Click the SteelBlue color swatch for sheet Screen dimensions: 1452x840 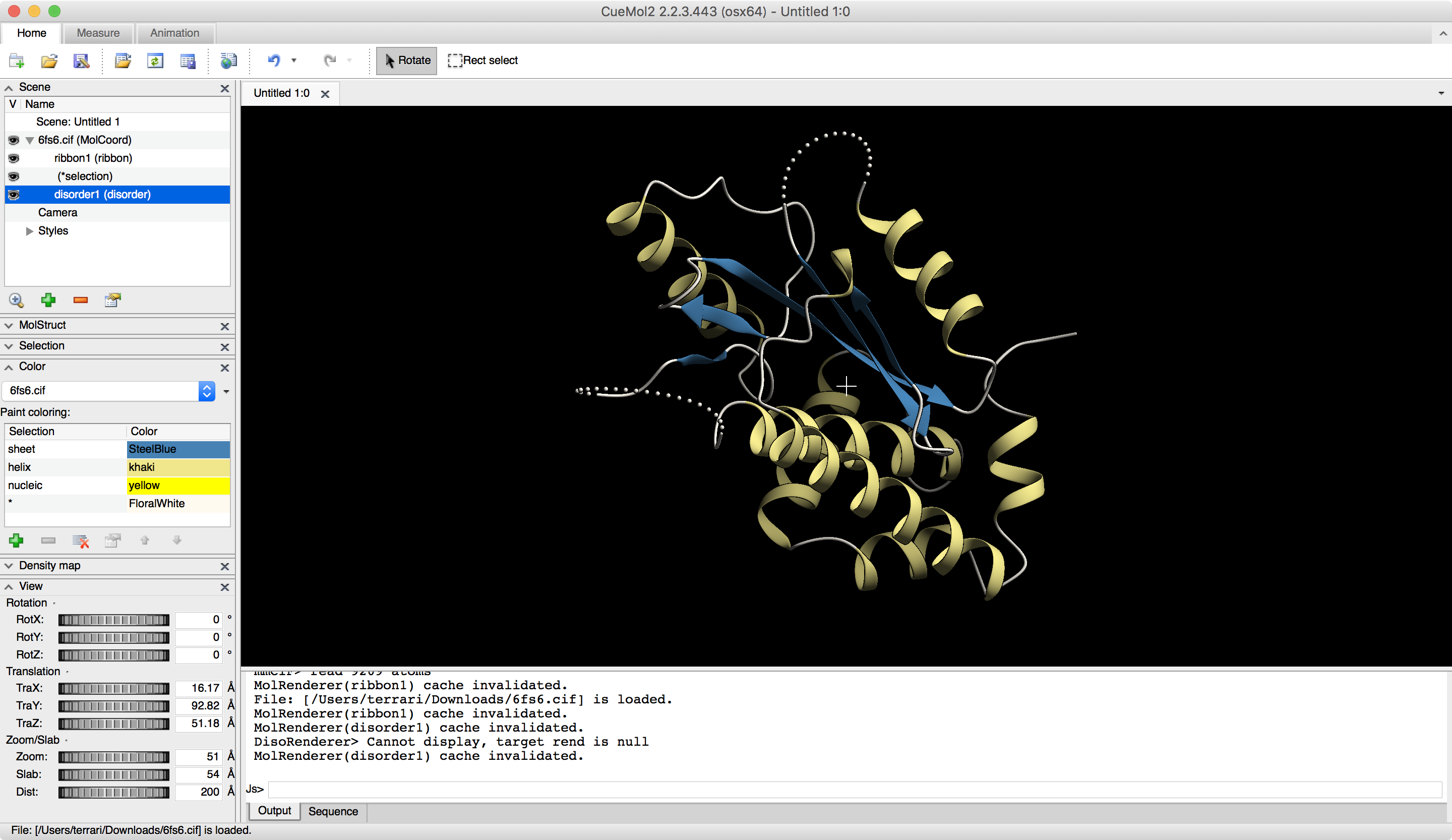coord(177,449)
